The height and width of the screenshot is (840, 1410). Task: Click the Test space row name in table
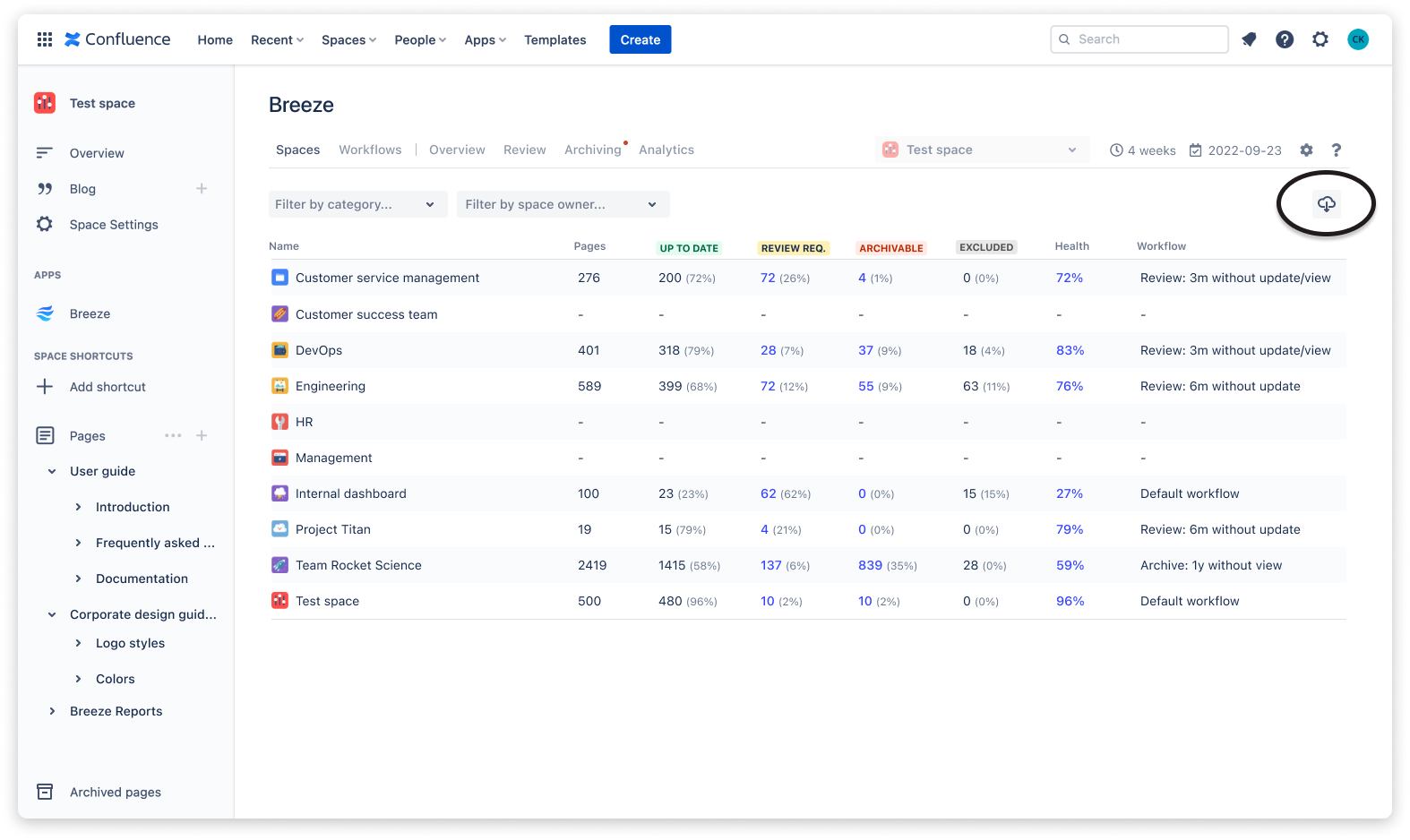coord(327,601)
